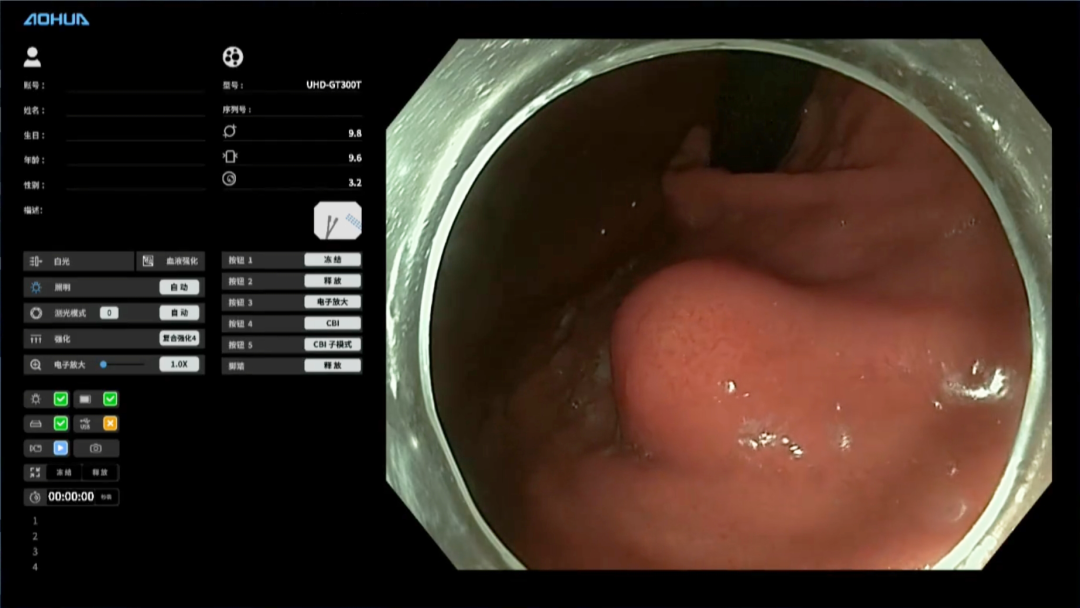The image size is (1080, 608).
Task: Click the 测光模式 aperture icon
Action: pyautogui.click(x=36, y=313)
